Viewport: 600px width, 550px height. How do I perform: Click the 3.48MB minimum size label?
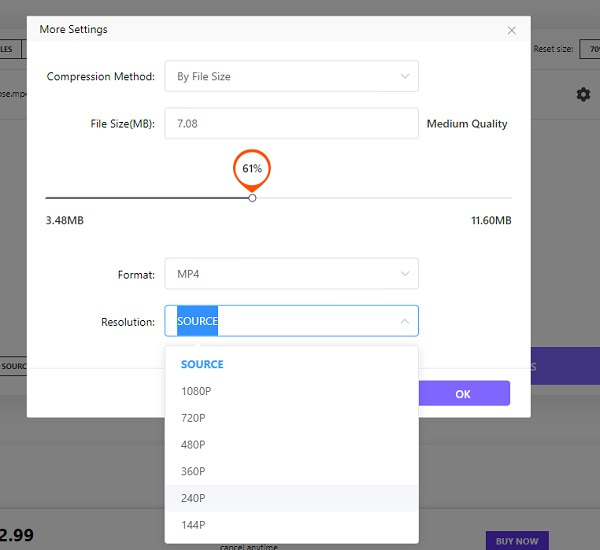tap(65, 220)
